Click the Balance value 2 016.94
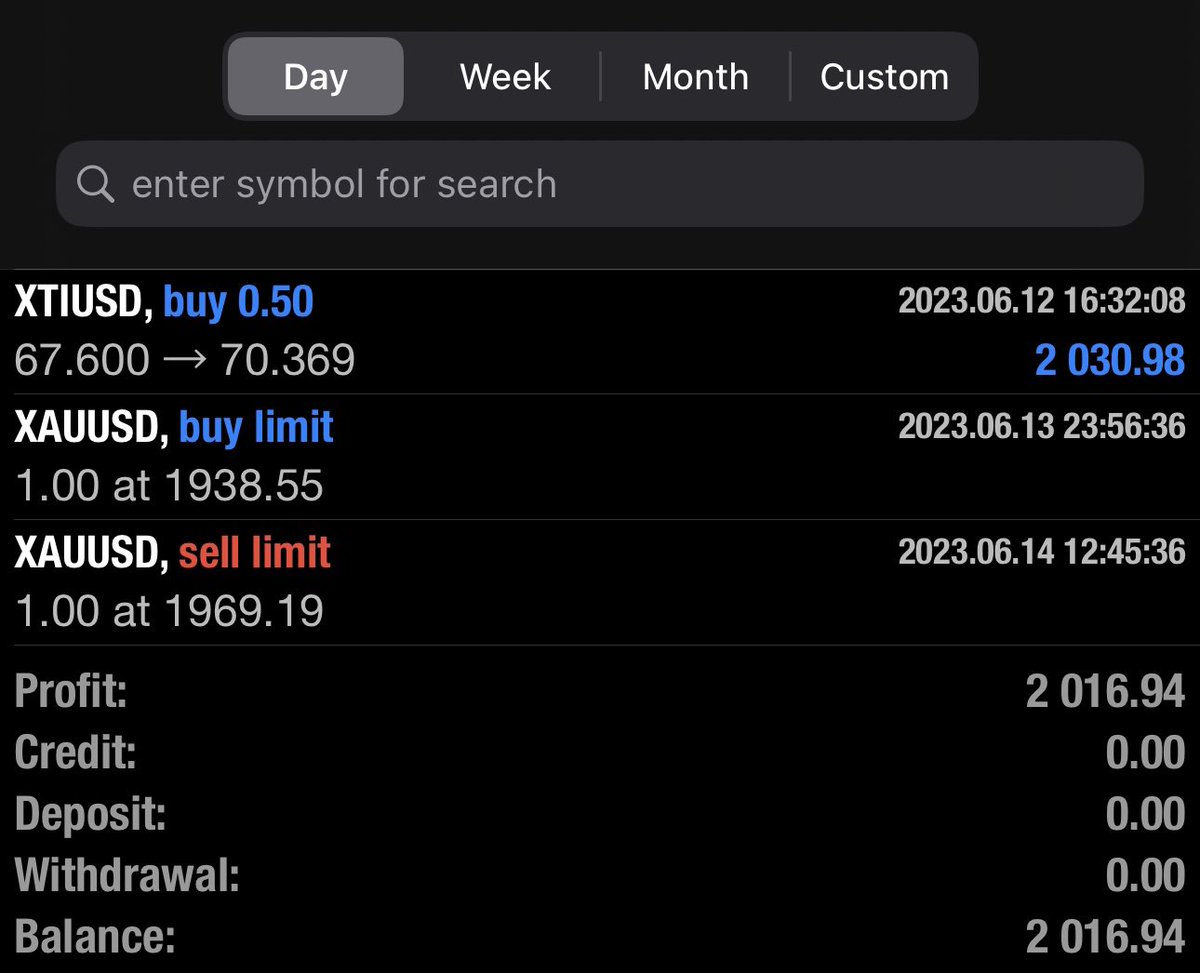This screenshot has height=973, width=1200. pos(1106,938)
